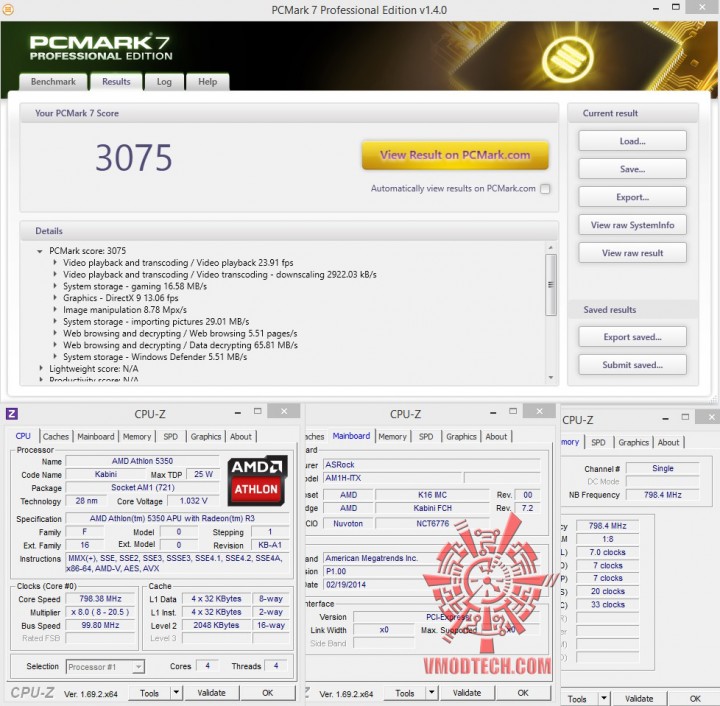Open the Log tab
This screenshot has width=720, height=706.
click(164, 82)
